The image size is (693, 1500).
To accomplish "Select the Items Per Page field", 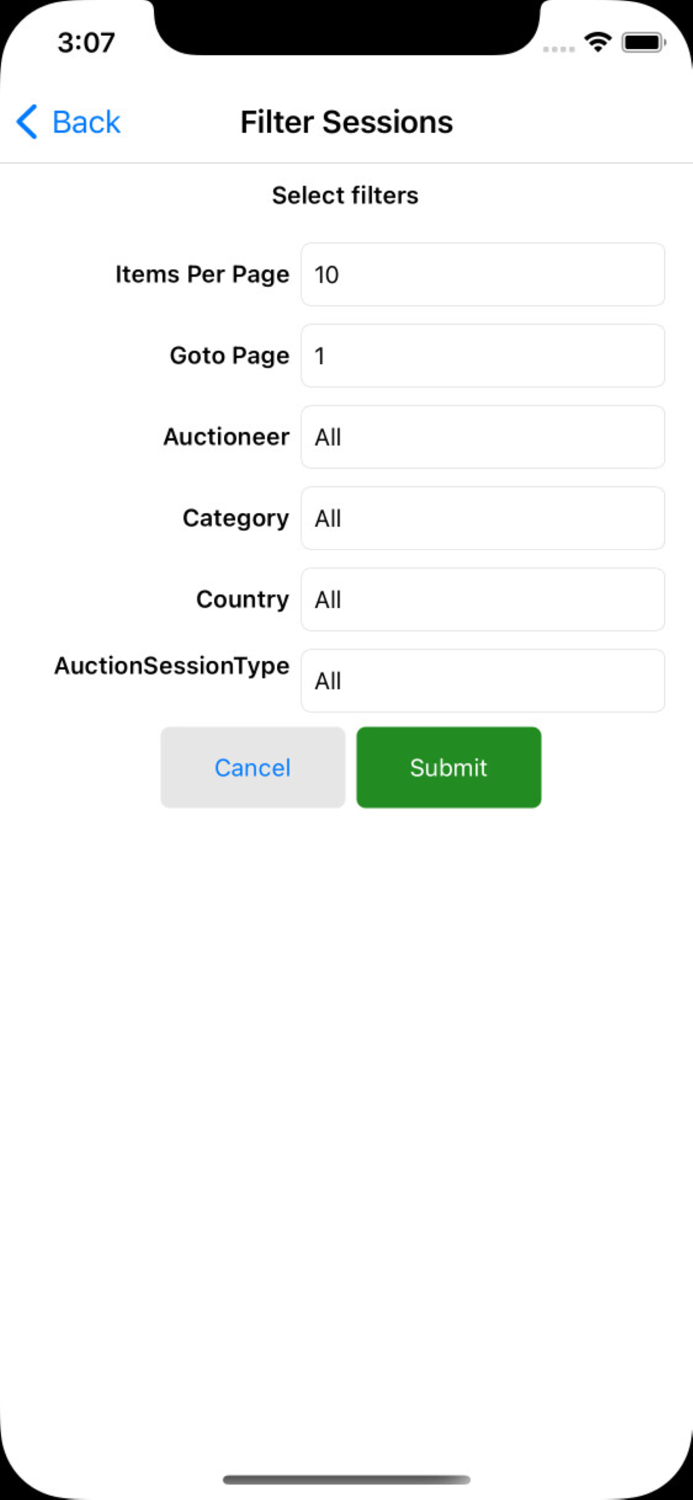I will tap(483, 274).
